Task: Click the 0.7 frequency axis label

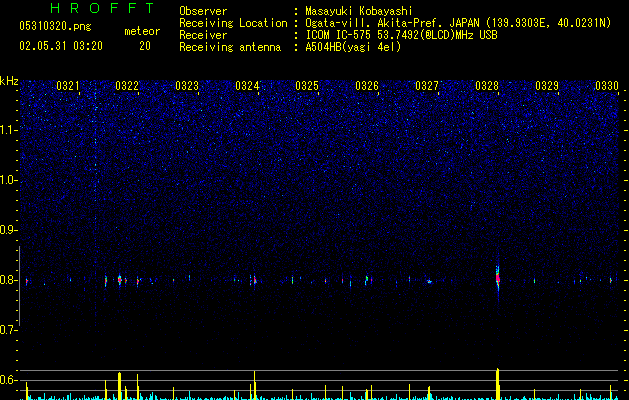Action: pyautogui.click(x=9, y=330)
